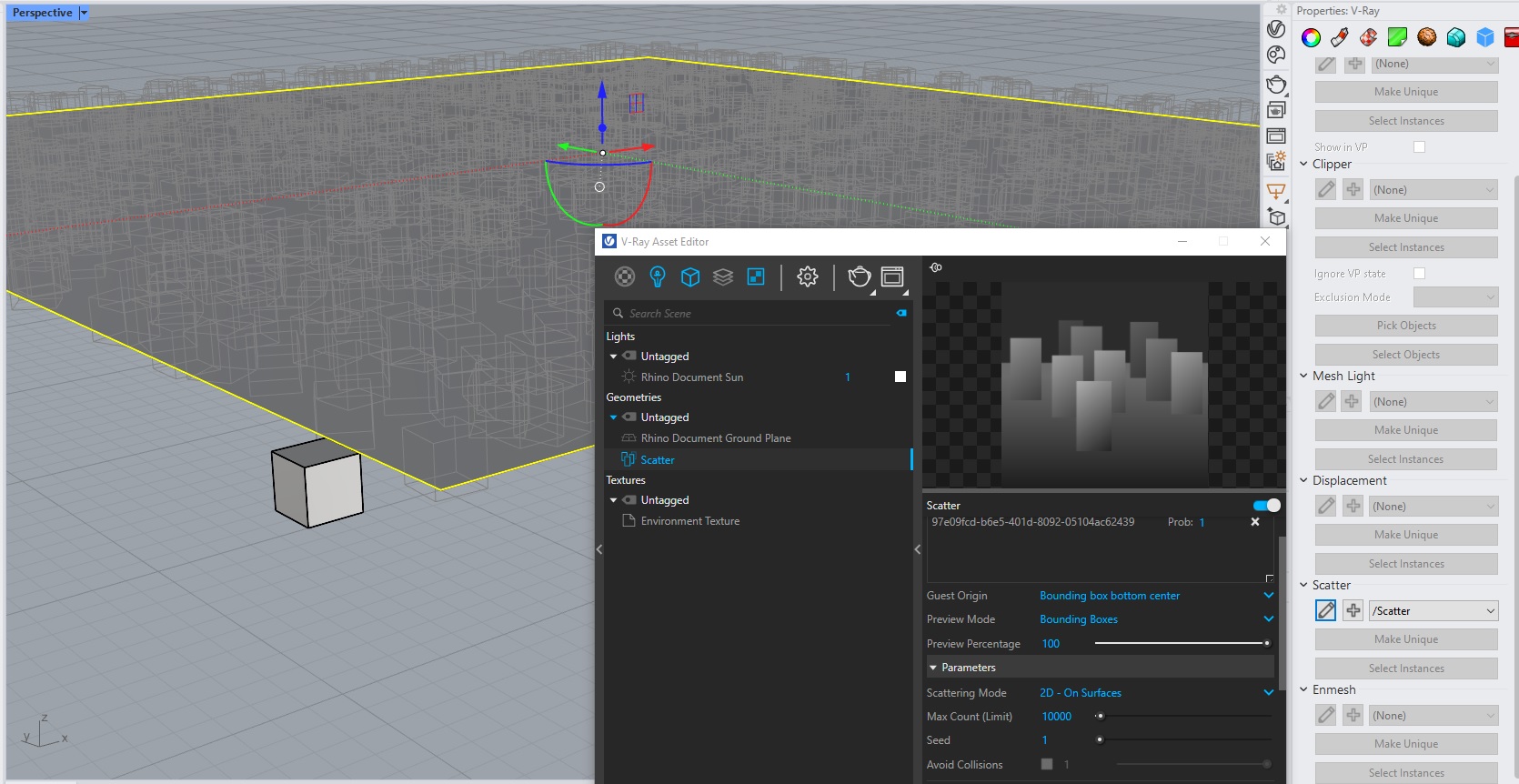The image size is (1519, 784).
Task: Open the Materials sphere icon in Asset Editor
Action: pyautogui.click(x=625, y=276)
